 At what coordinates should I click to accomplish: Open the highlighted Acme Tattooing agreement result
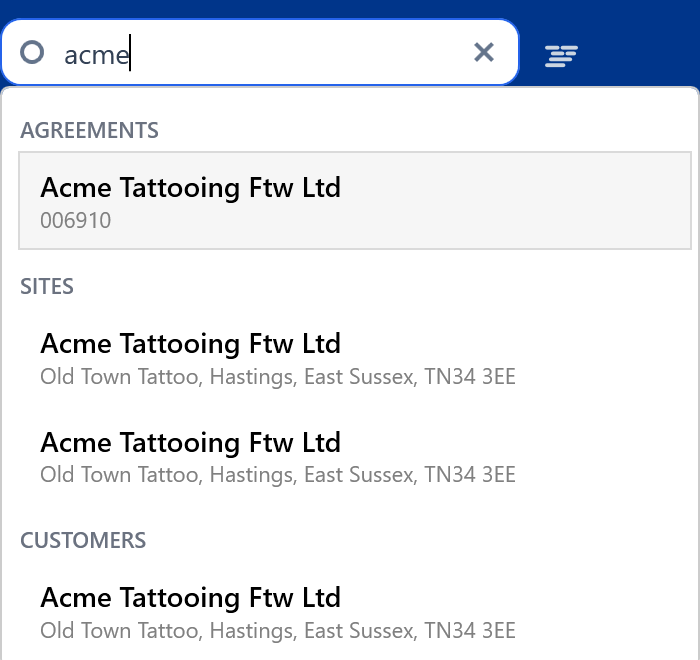[355, 200]
